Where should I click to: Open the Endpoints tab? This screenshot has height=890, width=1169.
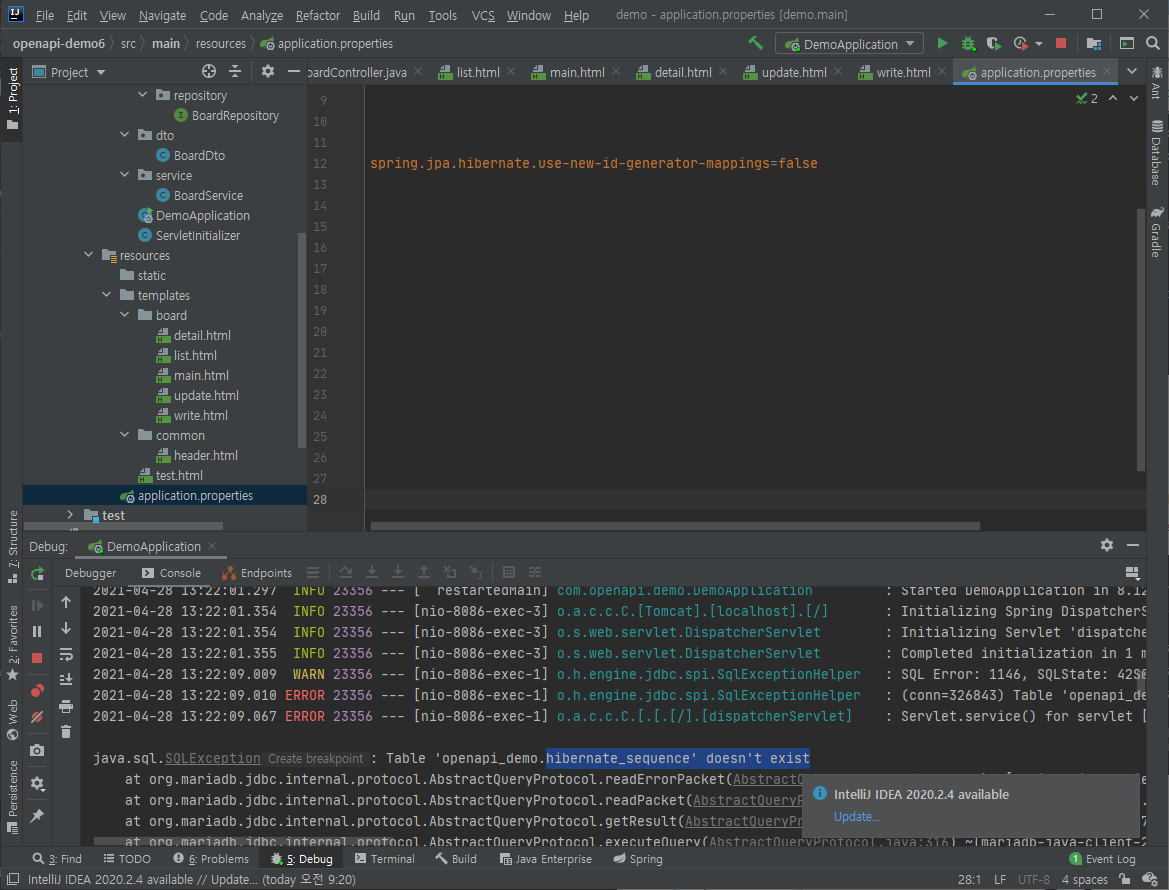(257, 572)
